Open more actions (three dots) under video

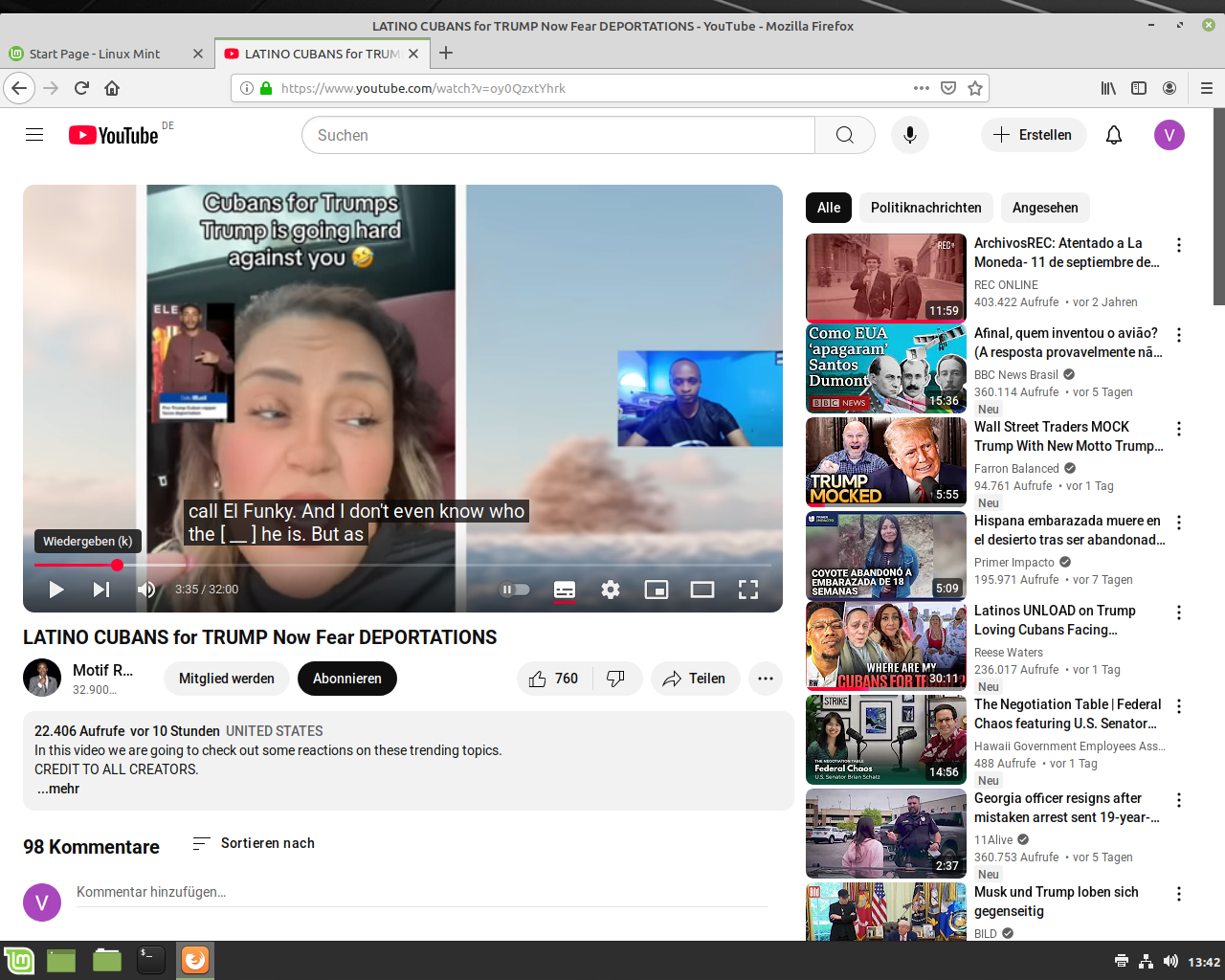coord(766,679)
